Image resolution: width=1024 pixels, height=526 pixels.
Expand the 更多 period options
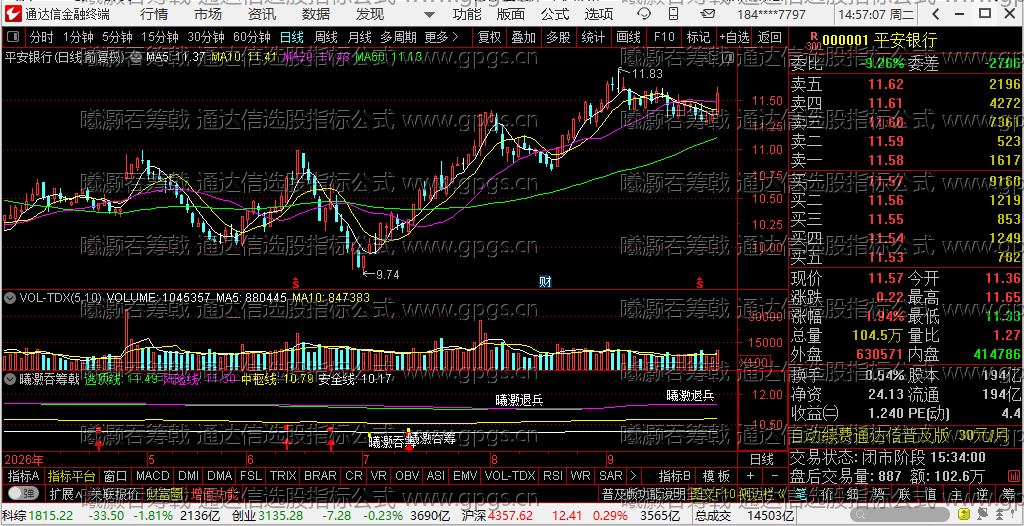(x=441, y=37)
